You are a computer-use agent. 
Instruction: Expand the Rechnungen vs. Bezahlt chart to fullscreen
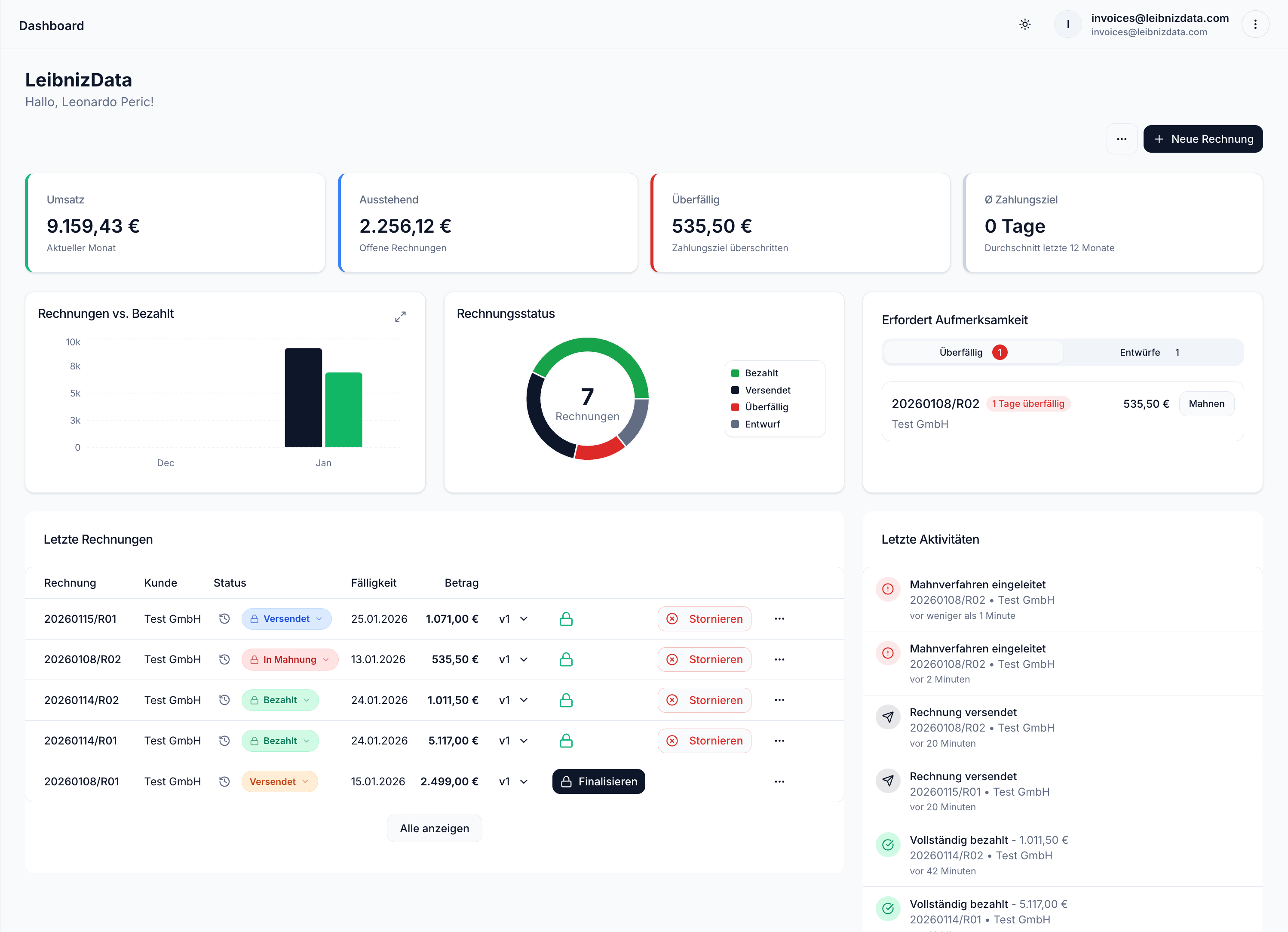(400, 317)
